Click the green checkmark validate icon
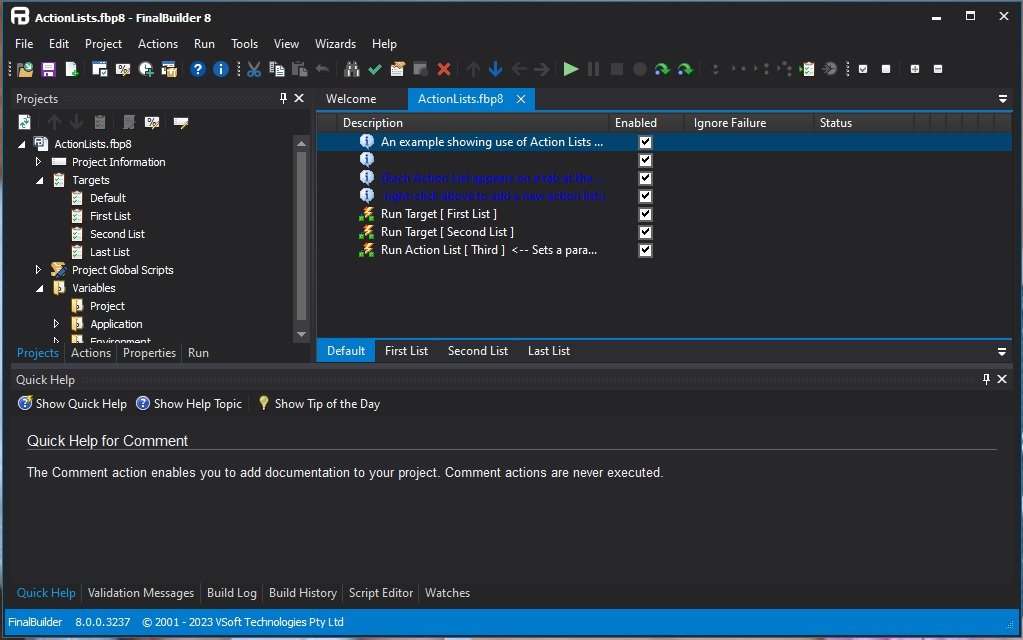 (x=374, y=69)
